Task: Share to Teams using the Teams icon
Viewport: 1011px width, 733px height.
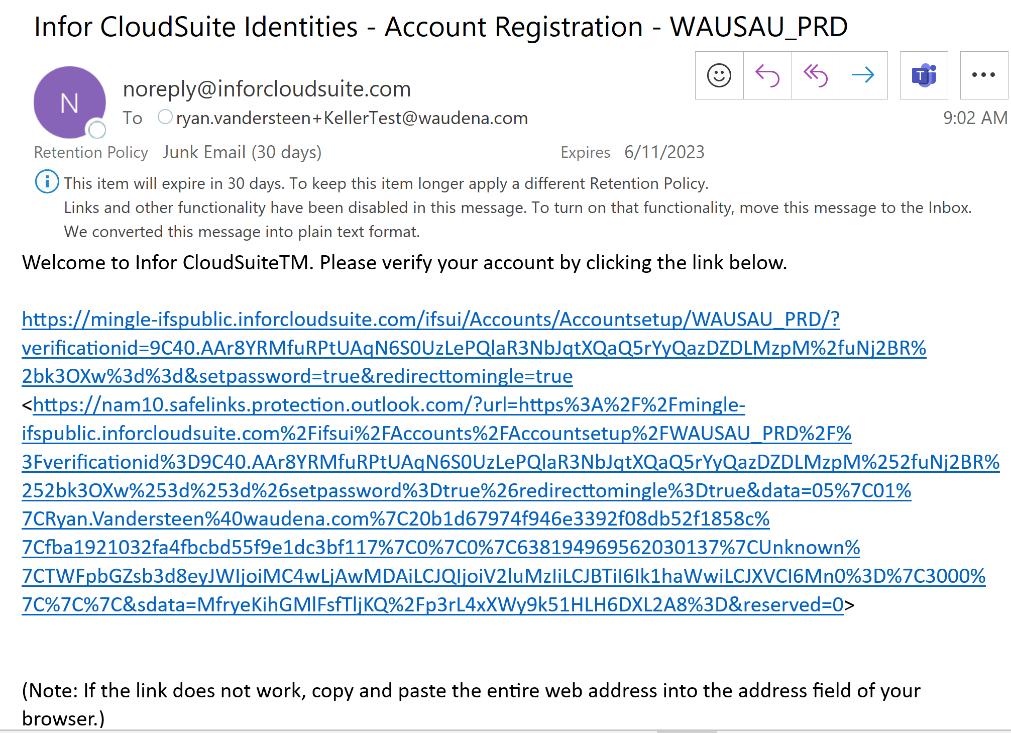Action: click(x=923, y=76)
